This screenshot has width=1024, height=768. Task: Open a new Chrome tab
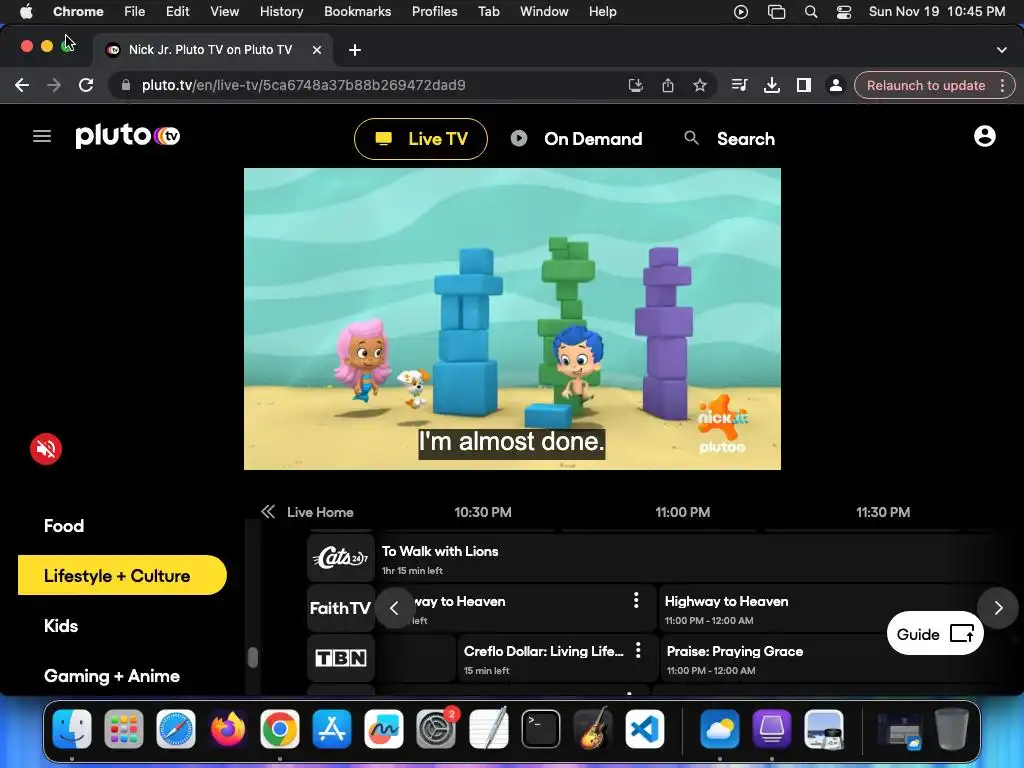pos(355,50)
